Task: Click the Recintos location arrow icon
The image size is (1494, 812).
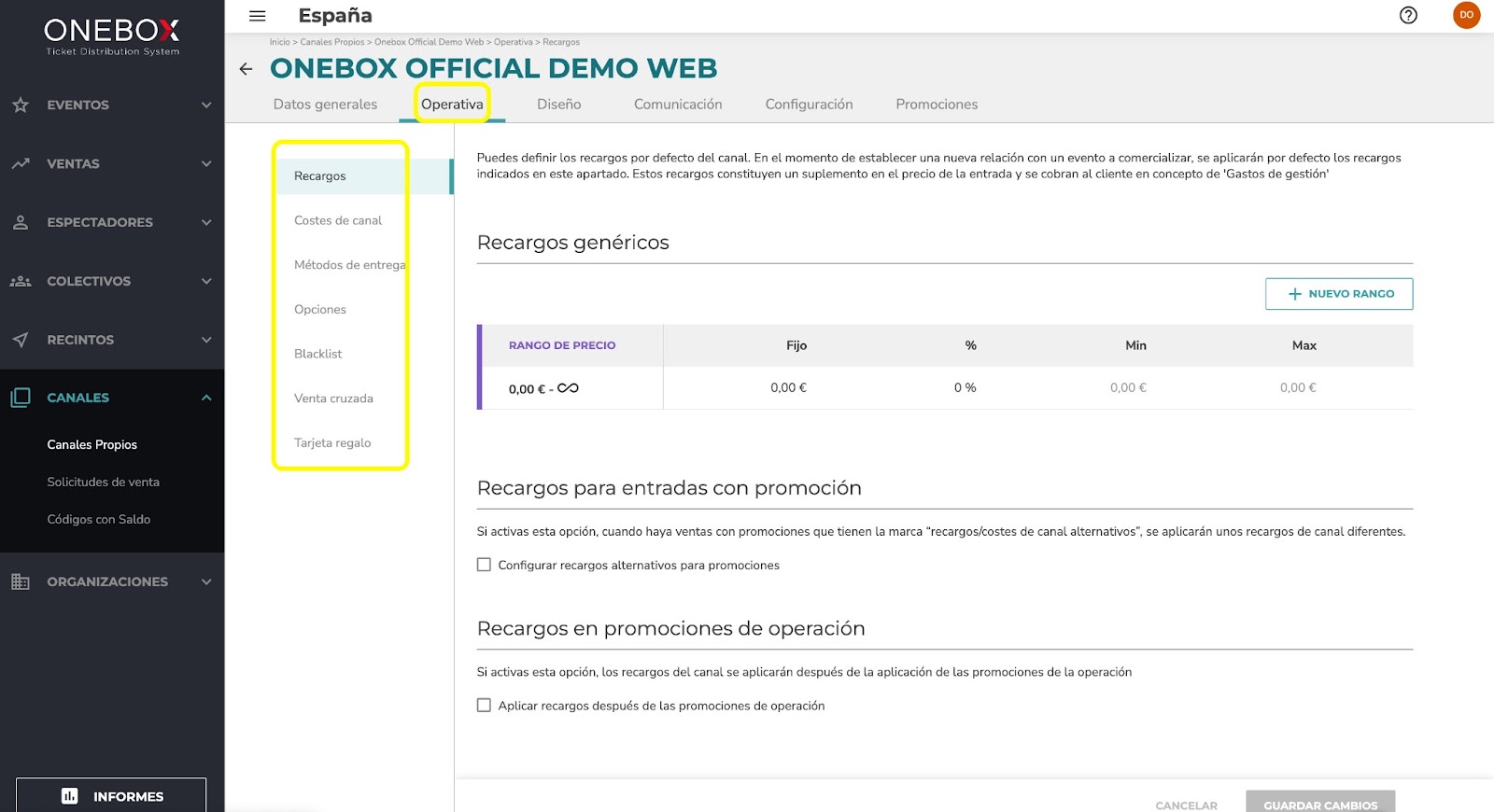Action: (21, 340)
